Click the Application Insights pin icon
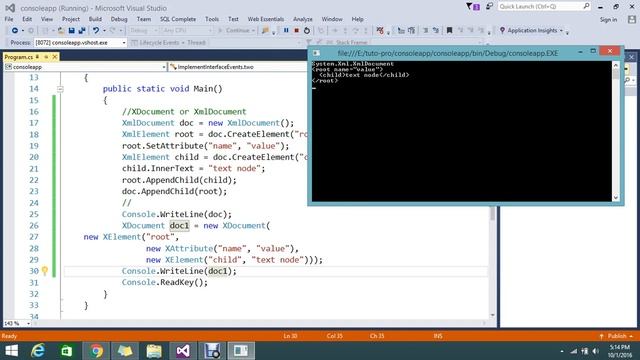The height and width of the screenshot is (360, 640). (x=502, y=31)
